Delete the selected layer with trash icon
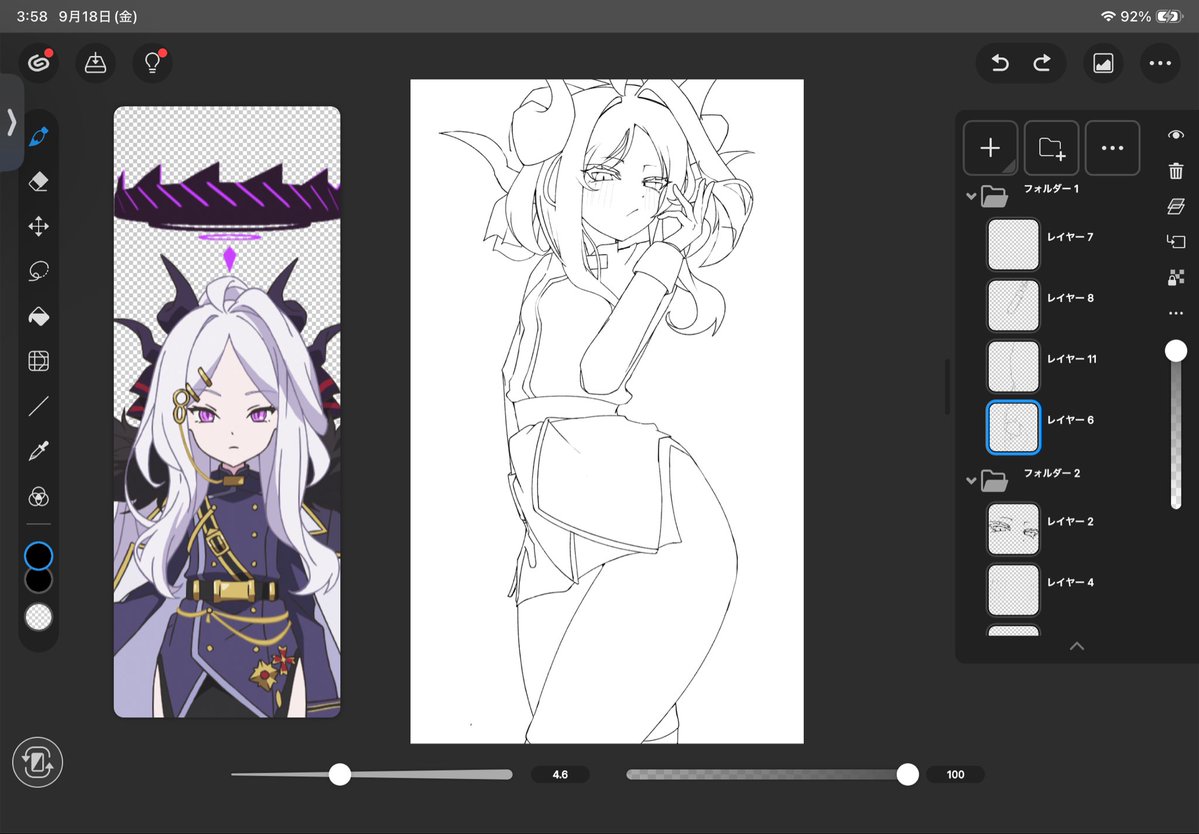The height and width of the screenshot is (834, 1199). coord(1176,170)
